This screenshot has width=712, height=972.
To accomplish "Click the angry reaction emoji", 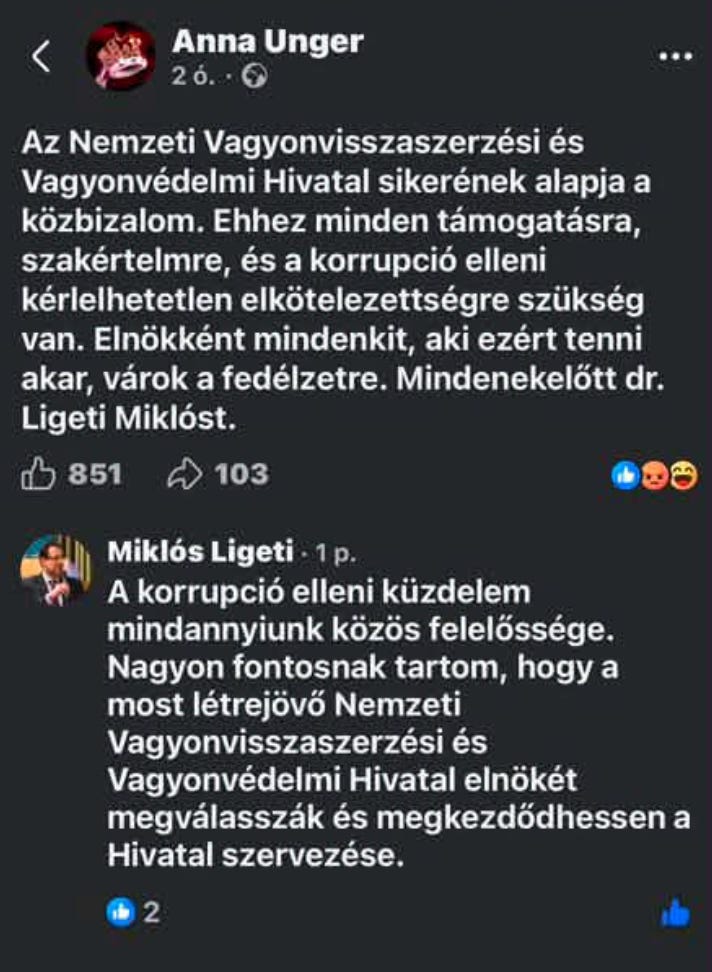I will [654, 476].
